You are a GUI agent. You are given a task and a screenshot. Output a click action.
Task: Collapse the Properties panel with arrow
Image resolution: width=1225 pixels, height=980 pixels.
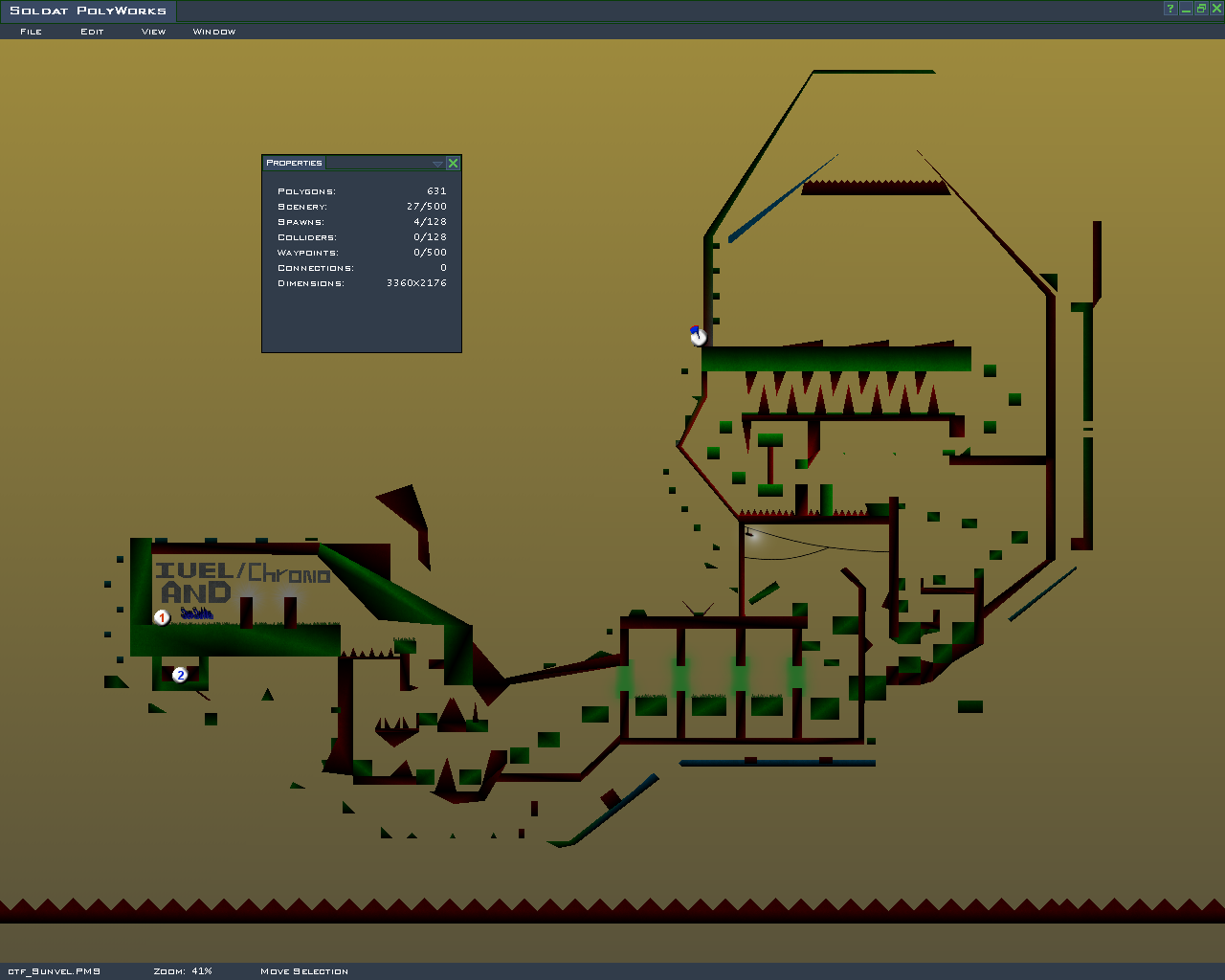coord(437,164)
